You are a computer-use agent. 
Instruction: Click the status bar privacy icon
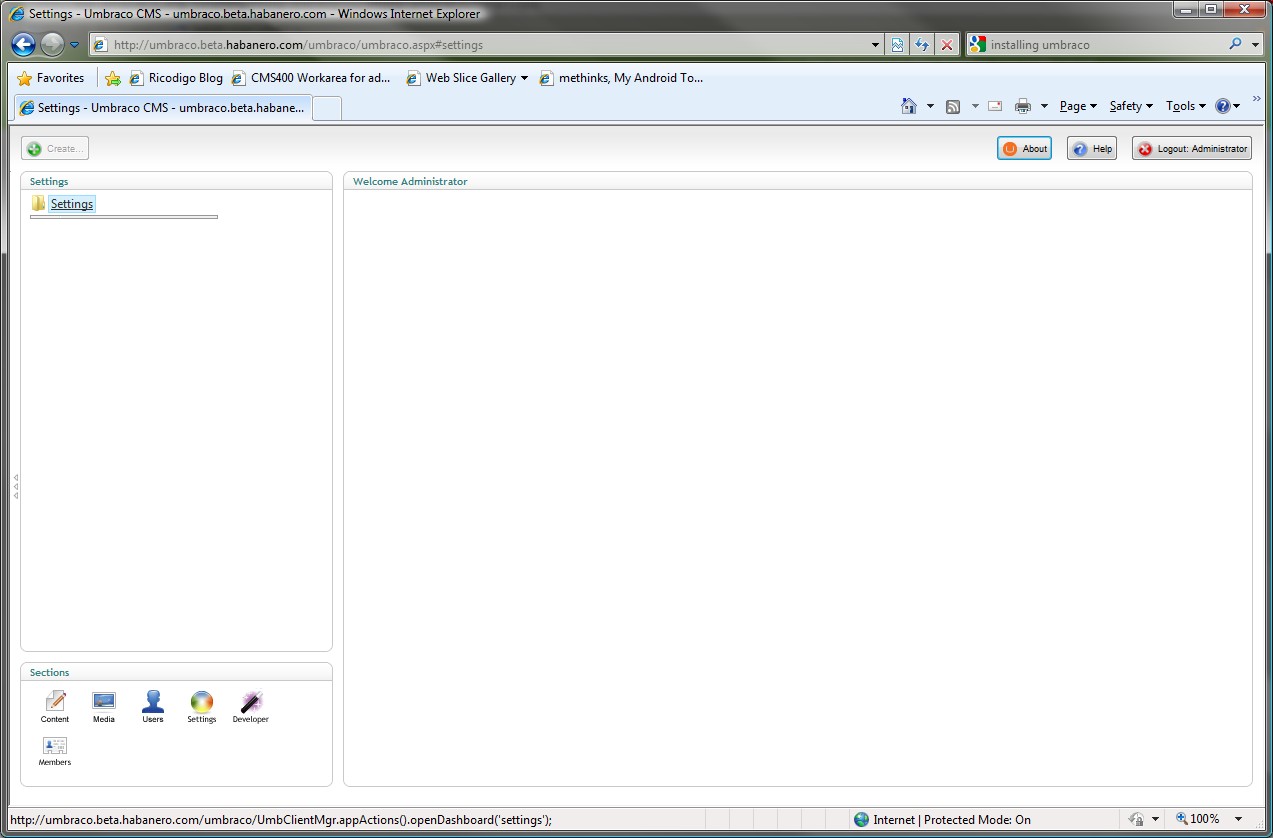click(1136, 819)
